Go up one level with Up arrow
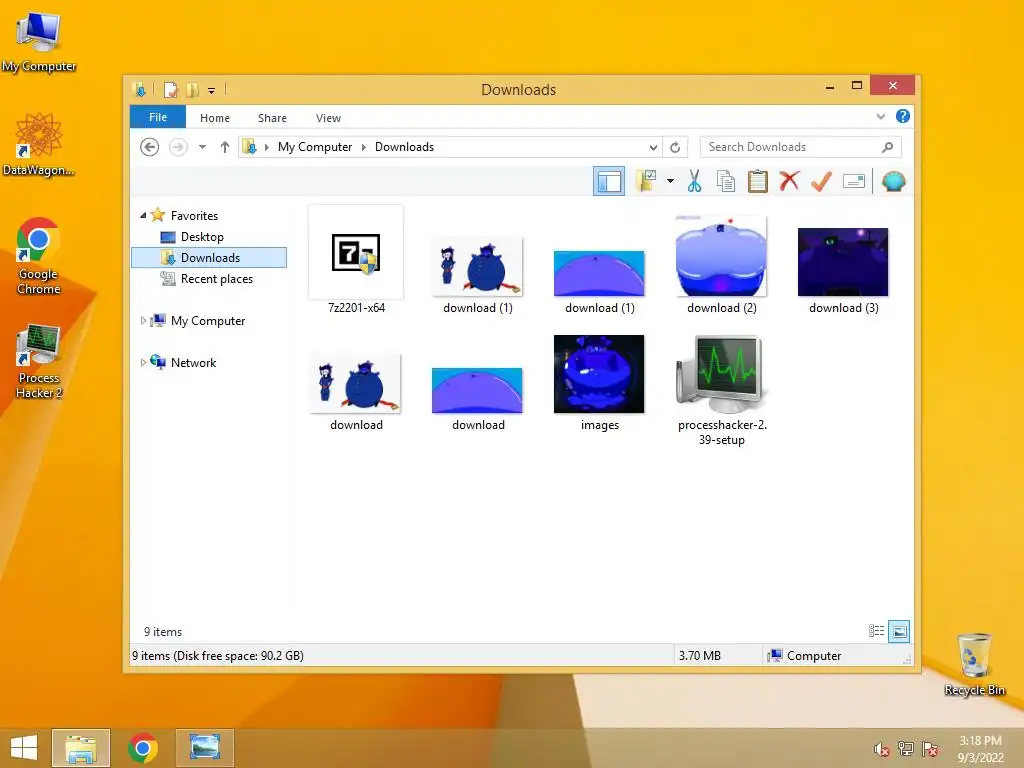The height and width of the screenshot is (768, 1024). click(x=225, y=147)
